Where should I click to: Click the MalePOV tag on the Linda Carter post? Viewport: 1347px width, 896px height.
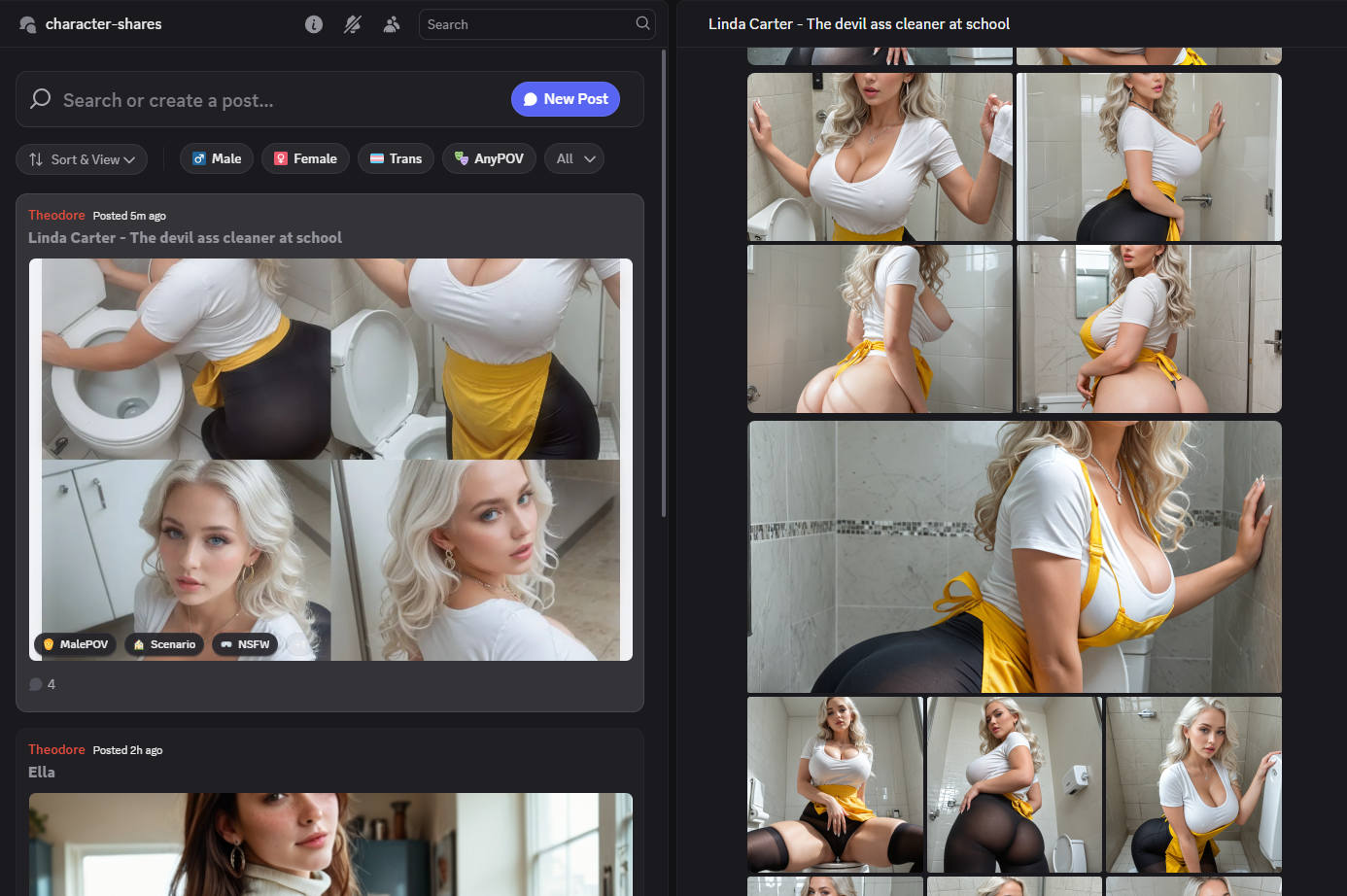[x=76, y=644]
